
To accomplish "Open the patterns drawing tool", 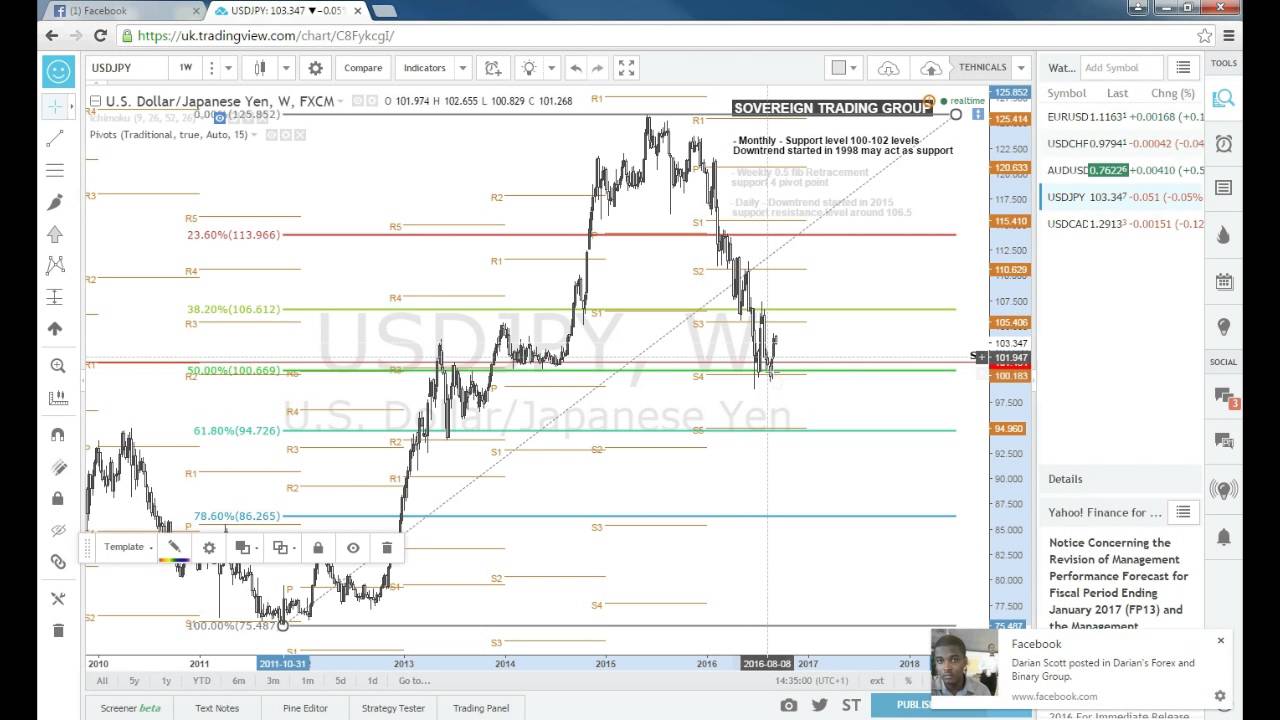I will pyautogui.click(x=55, y=265).
